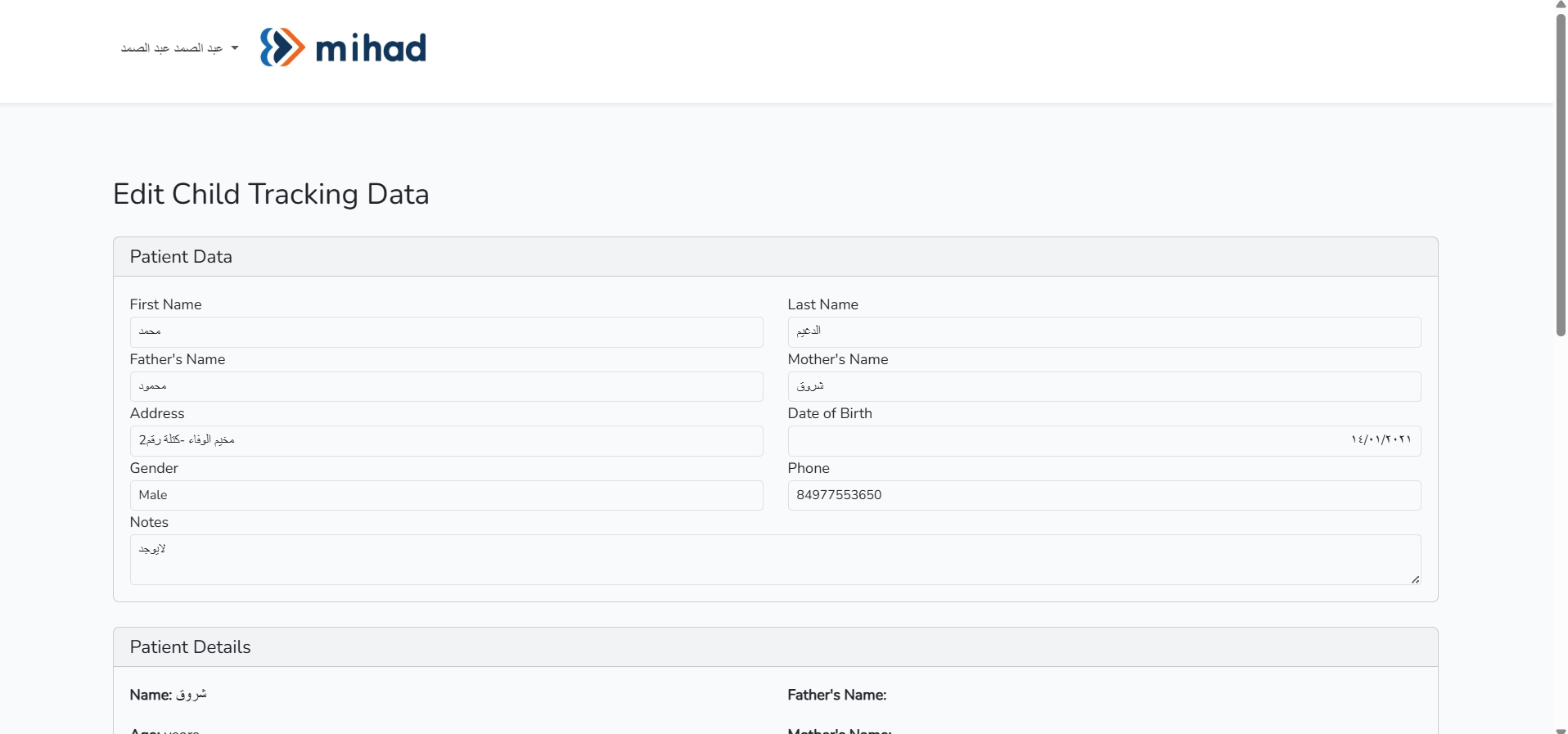Click the Patient Details section header
The height and width of the screenshot is (734, 1568).
775,647
